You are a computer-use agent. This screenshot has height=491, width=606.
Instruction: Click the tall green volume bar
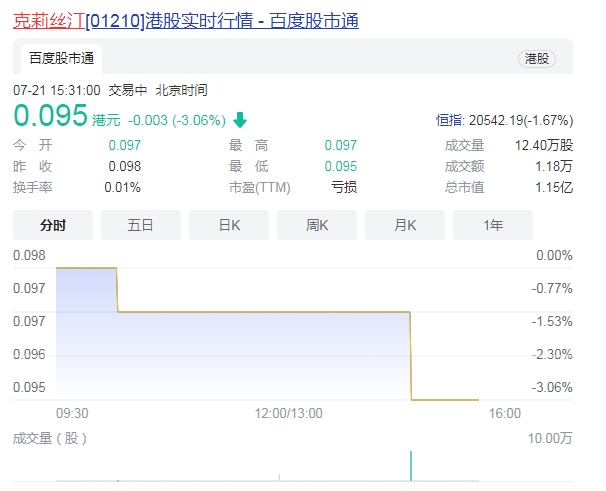[x=411, y=466]
